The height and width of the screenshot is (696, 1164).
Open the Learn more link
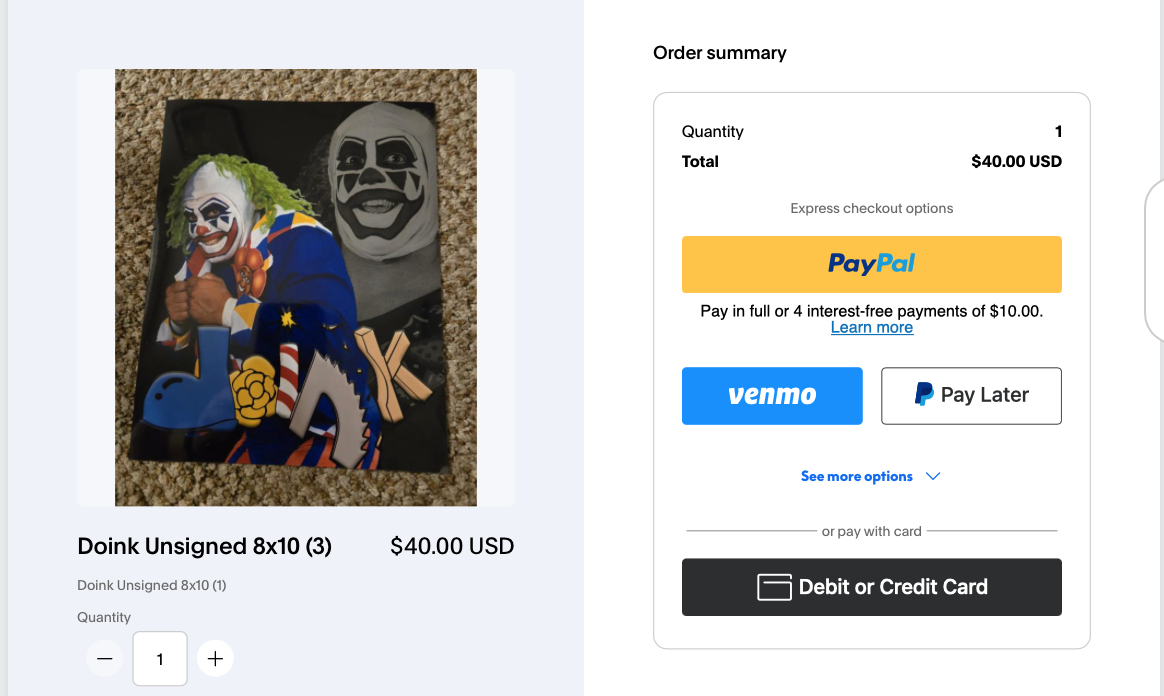[x=872, y=327]
